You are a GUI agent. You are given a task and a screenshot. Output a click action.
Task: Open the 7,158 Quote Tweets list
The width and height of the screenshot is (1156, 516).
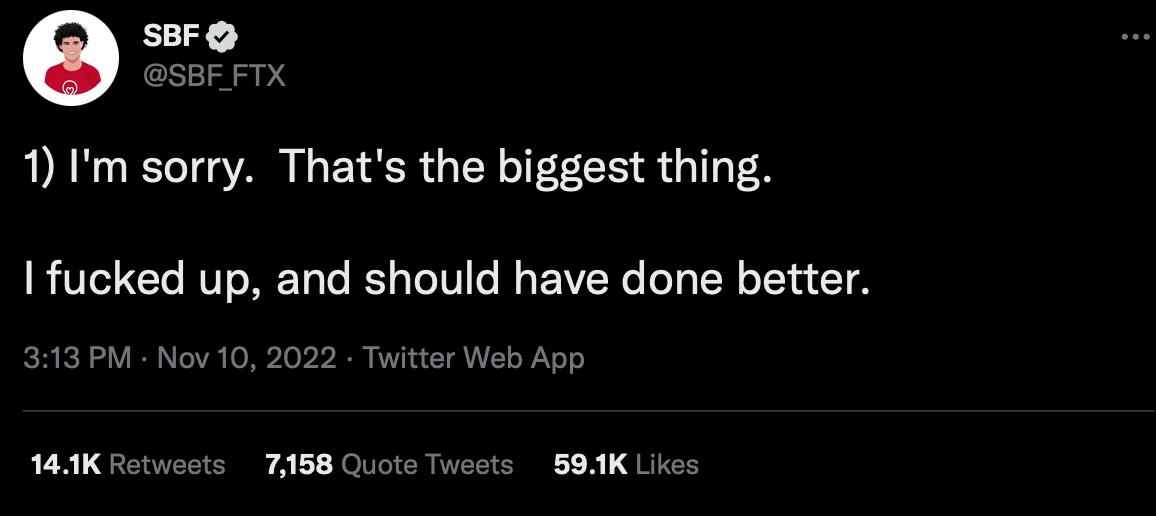[x=389, y=464]
